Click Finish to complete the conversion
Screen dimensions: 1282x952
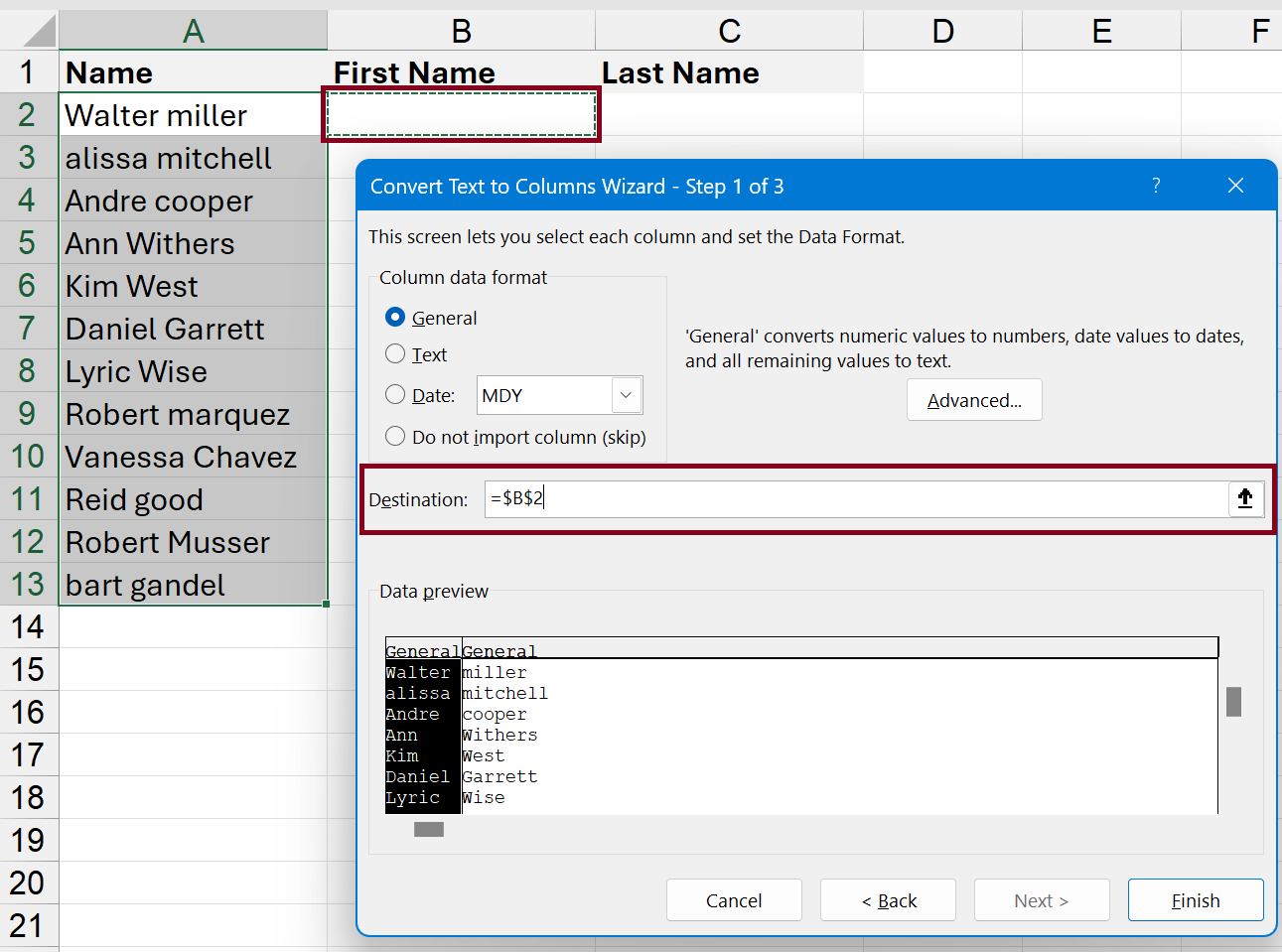click(1195, 899)
